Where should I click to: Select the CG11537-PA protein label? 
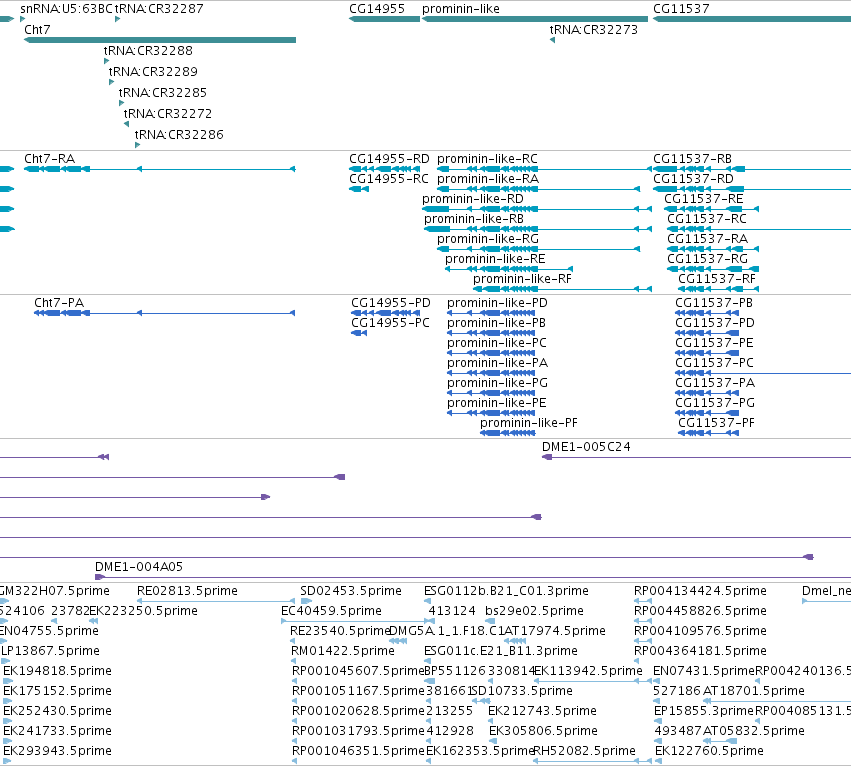coord(715,383)
